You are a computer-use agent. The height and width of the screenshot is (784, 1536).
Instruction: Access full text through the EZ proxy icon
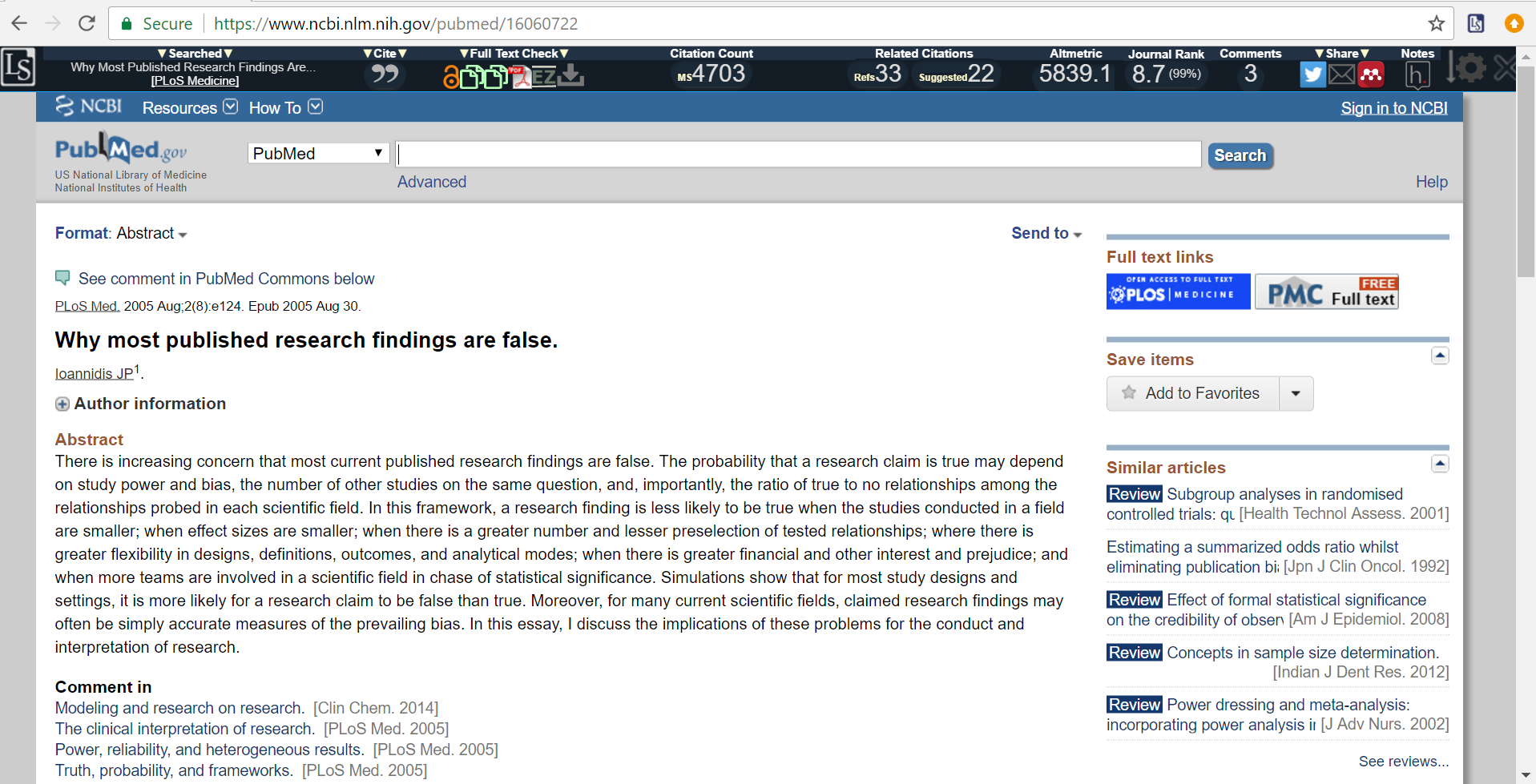(545, 77)
